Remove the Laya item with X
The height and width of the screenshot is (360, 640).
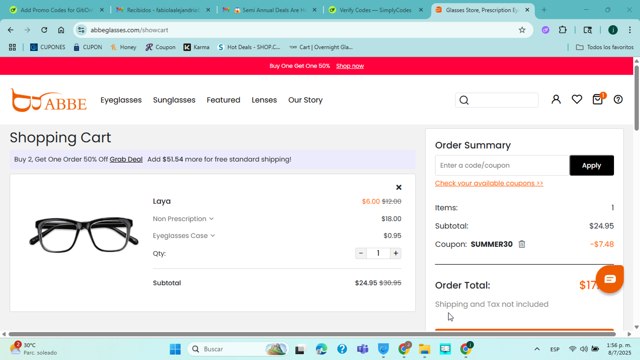point(399,187)
